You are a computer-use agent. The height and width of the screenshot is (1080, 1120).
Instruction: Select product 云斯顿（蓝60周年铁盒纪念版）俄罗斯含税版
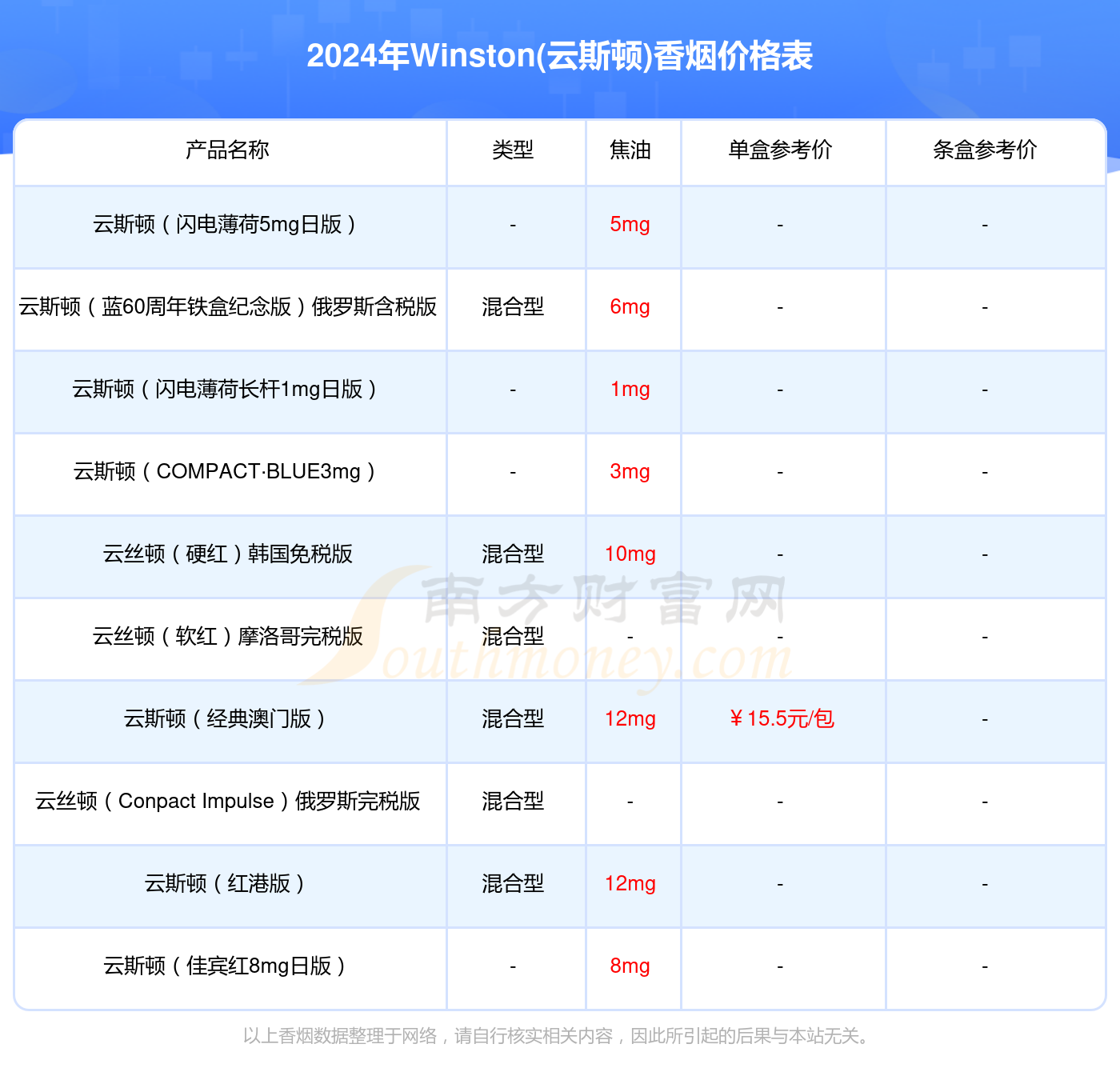pyautogui.click(x=227, y=307)
